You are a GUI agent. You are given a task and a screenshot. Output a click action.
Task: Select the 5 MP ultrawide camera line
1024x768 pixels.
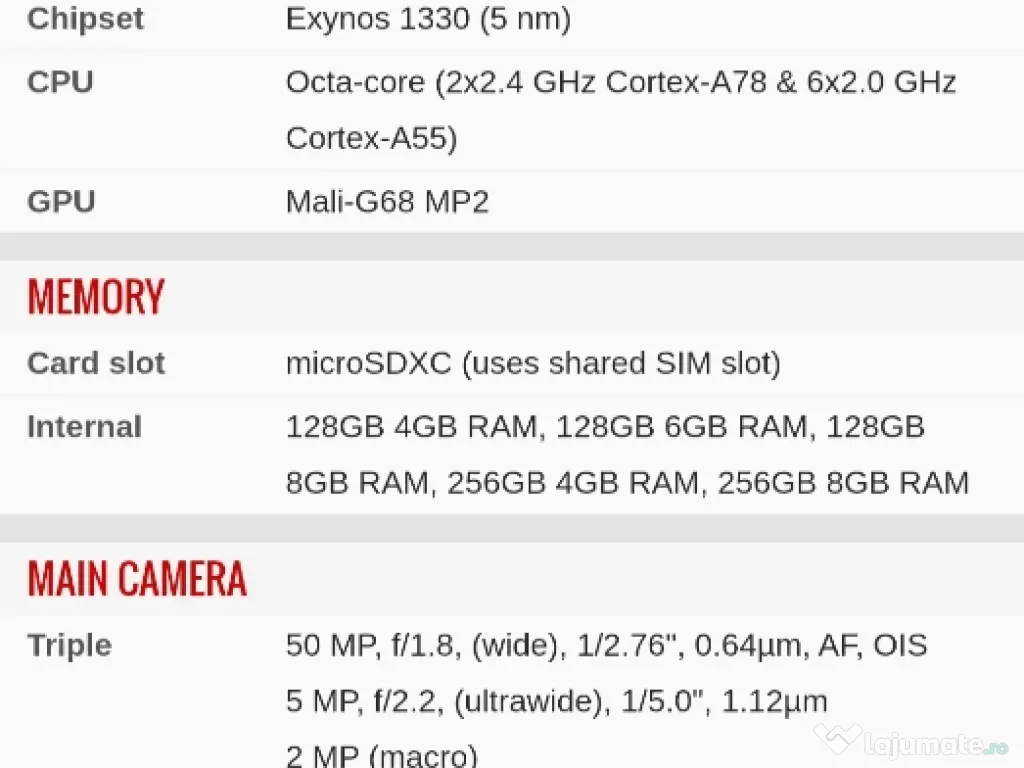[556, 701]
